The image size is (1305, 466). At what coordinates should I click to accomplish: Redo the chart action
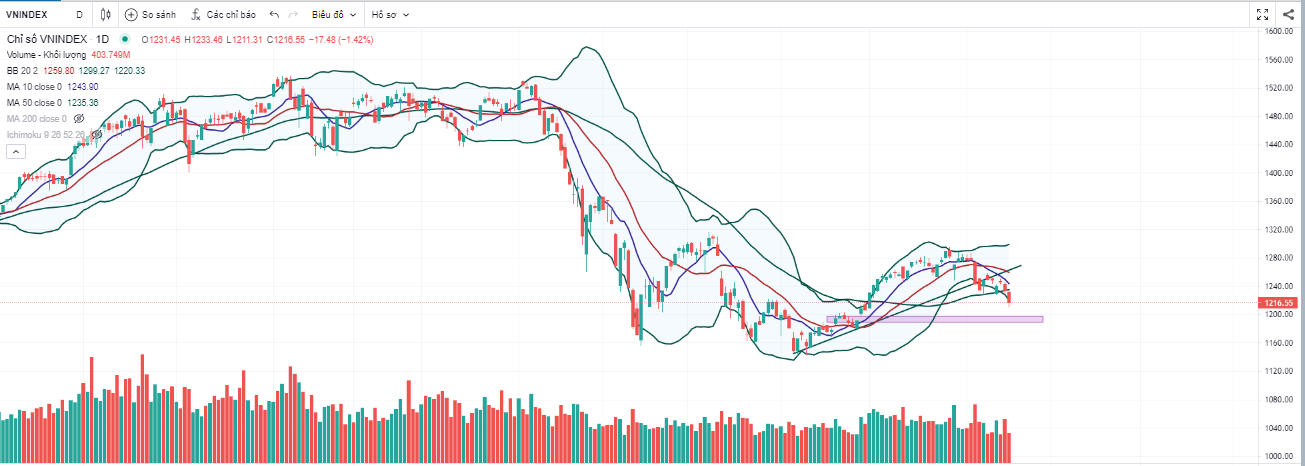[292, 15]
